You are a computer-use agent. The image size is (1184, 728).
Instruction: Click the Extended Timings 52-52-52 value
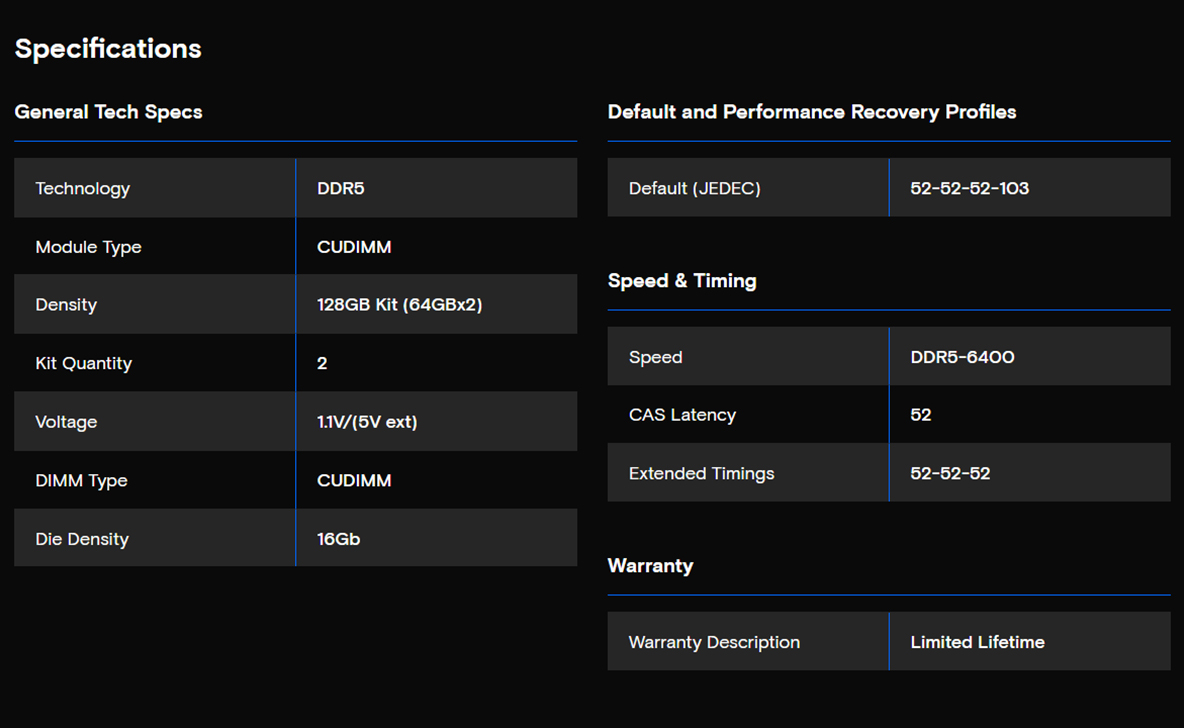tap(950, 474)
